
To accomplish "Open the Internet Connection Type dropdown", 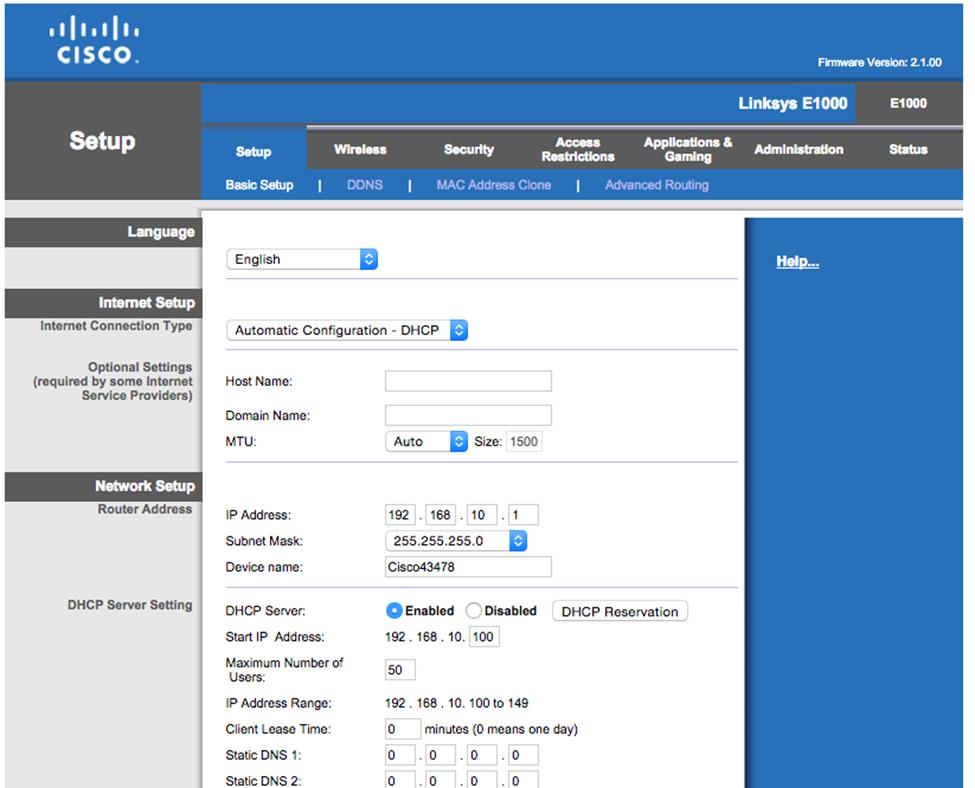I will coord(347,330).
